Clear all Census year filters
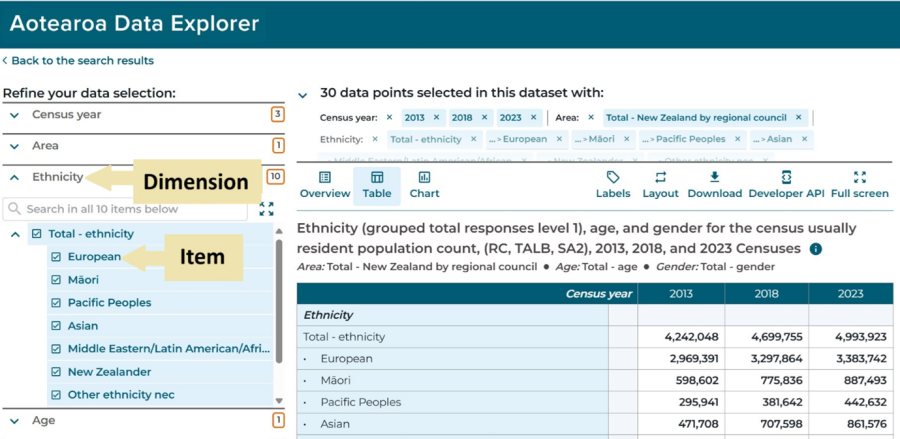The width and height of the screenshot is (900, 439). 389,118
